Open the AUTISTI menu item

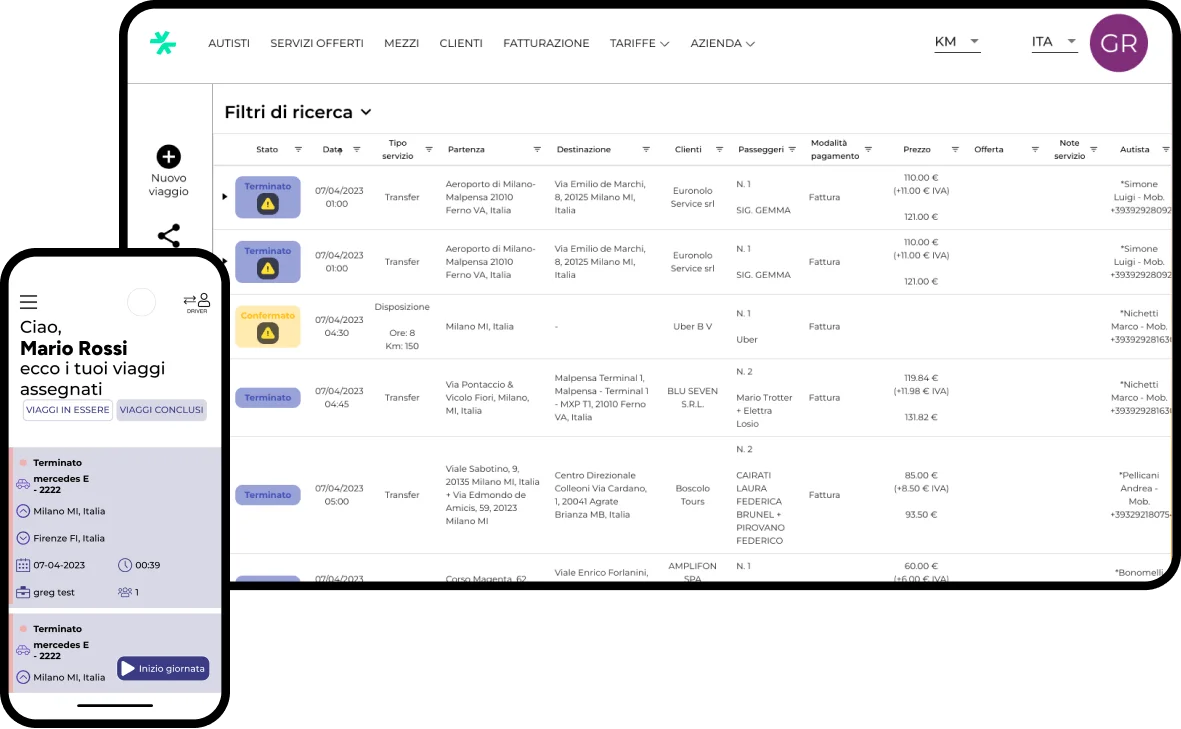pos(229,43)
